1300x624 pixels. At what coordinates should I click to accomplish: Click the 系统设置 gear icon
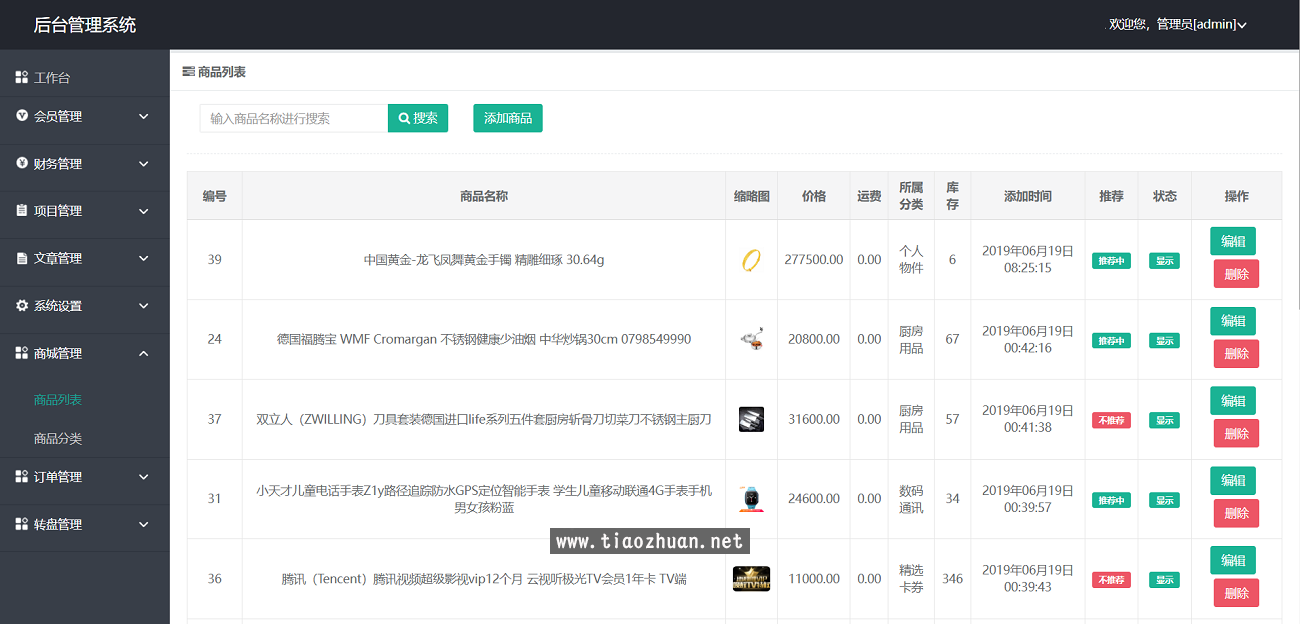[x=22, y=306]
